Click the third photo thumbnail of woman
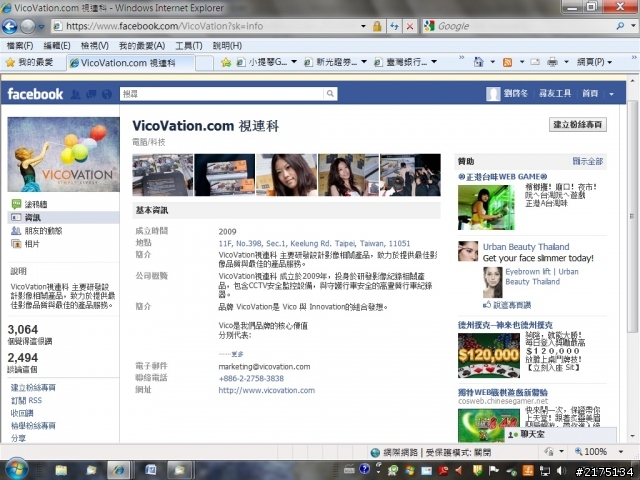 pos(286,175)
